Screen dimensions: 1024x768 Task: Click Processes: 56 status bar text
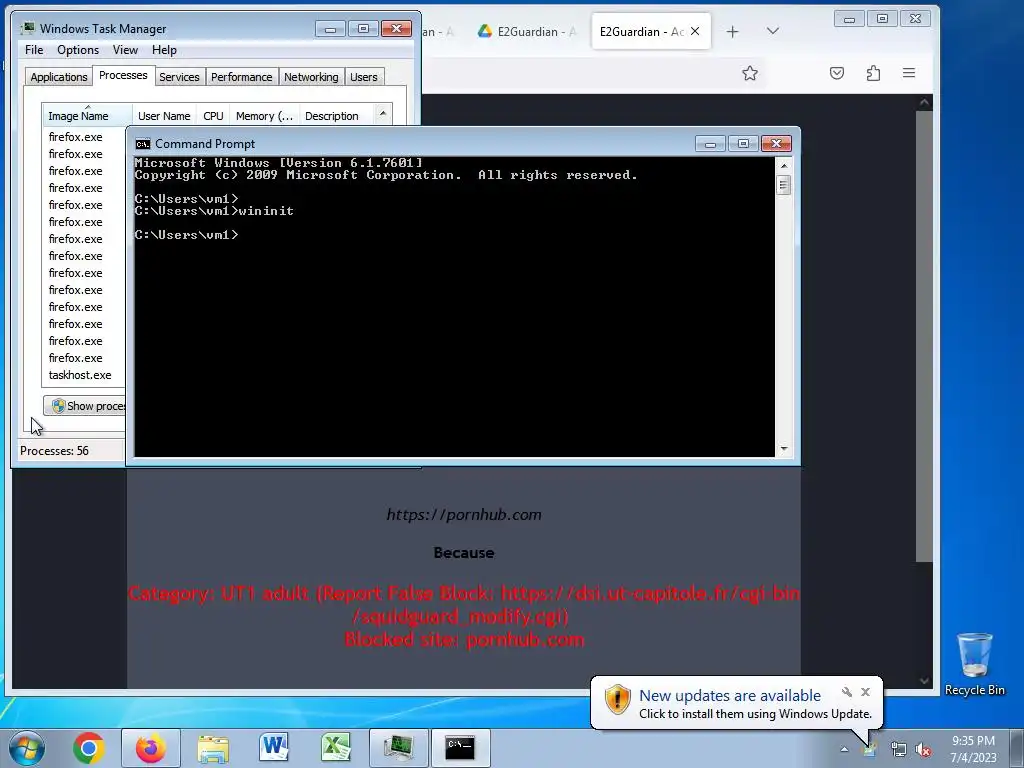(x=54, y=451)
